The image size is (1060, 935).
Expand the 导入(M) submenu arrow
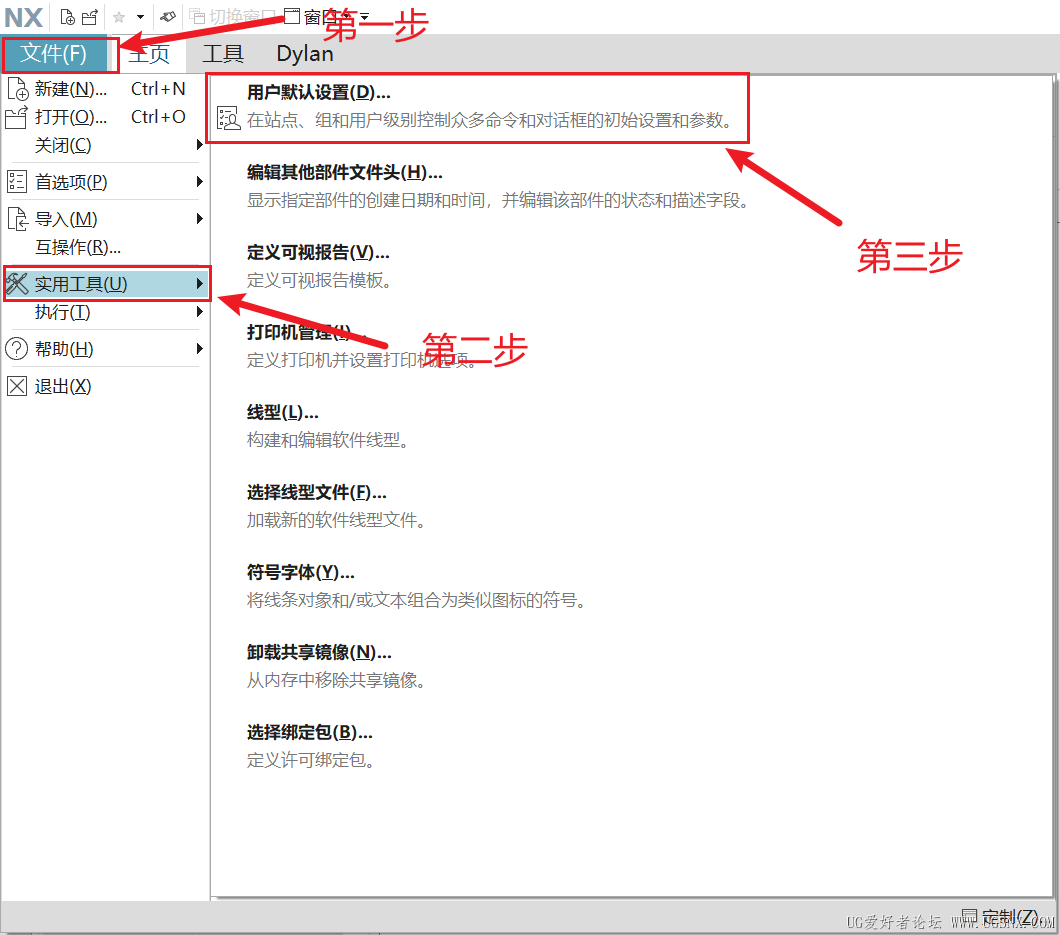(x=199, y=218)
